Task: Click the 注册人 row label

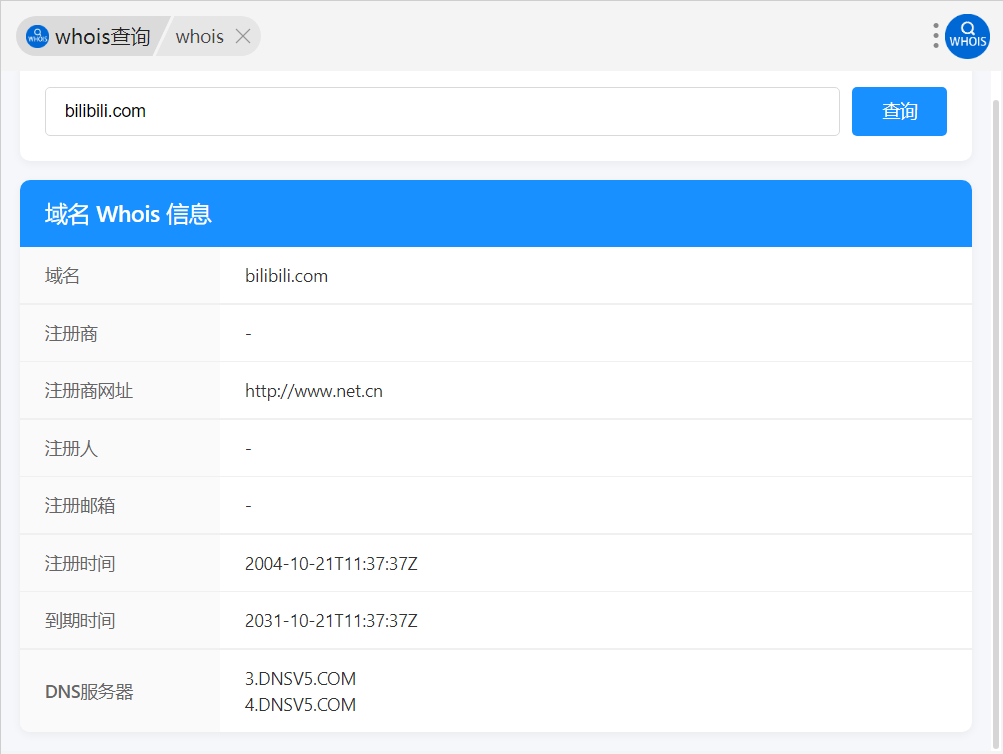Action: 71,448
